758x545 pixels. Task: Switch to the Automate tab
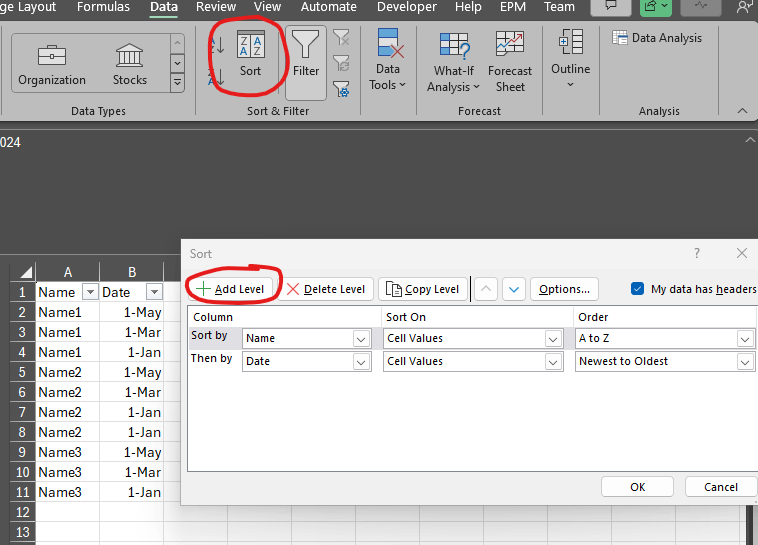tap(328, 7)
